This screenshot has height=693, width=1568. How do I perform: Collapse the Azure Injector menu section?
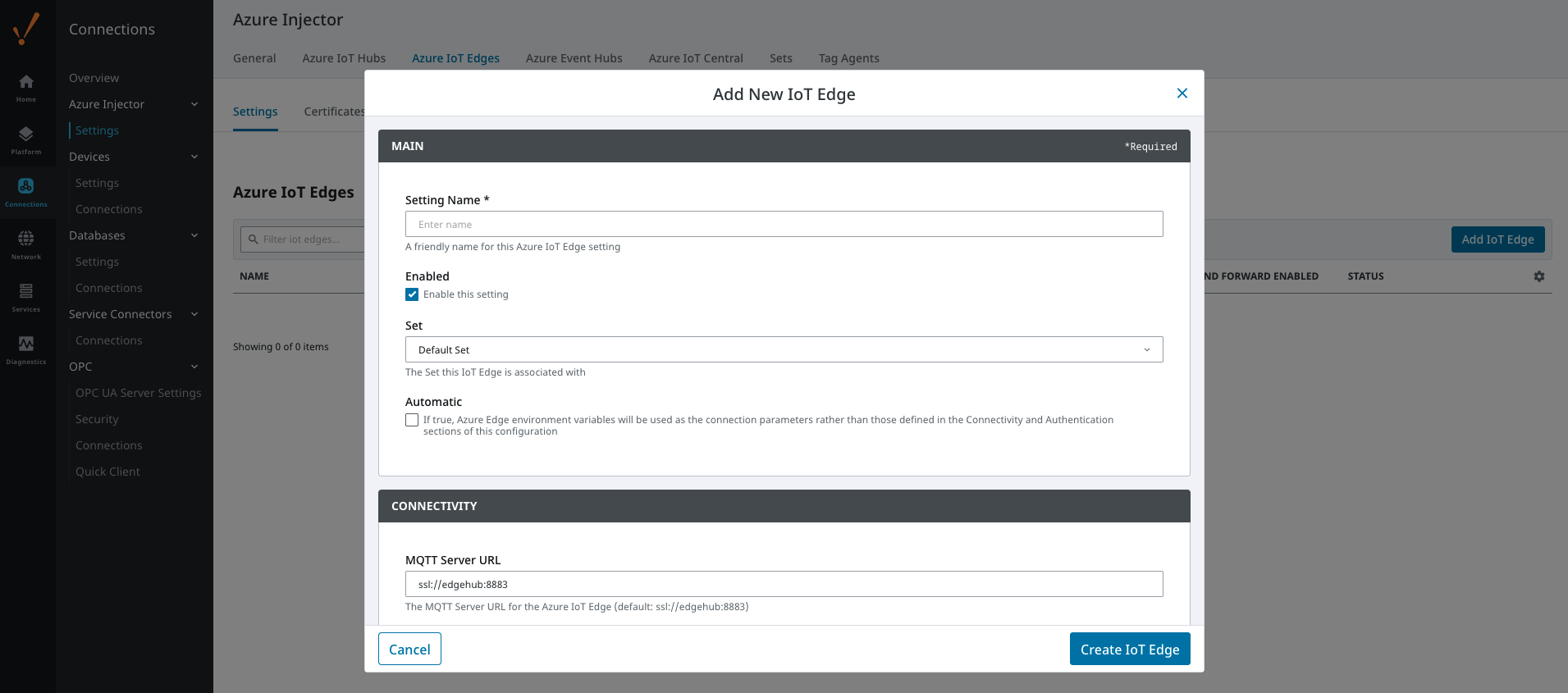pos(194,104)
